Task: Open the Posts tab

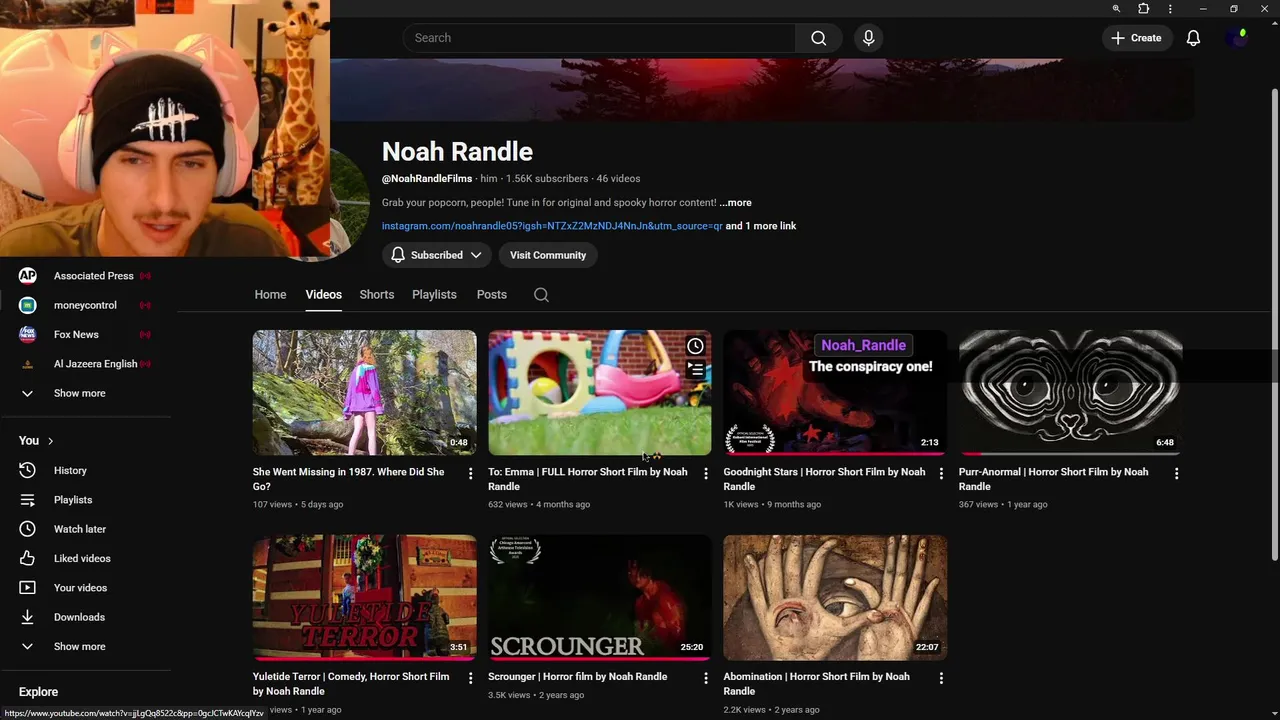Action: point(491,295)
